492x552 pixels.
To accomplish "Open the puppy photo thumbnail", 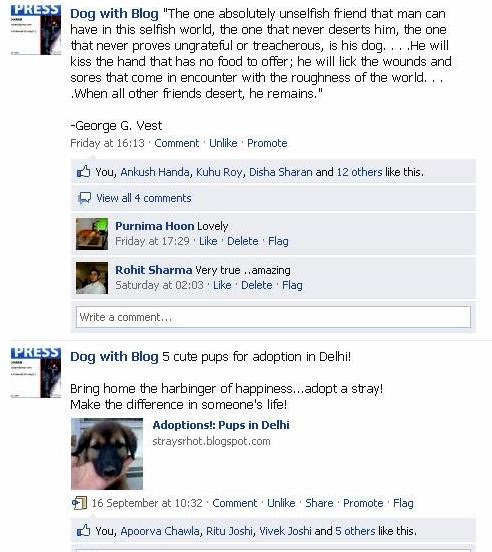I will [107, 454].
